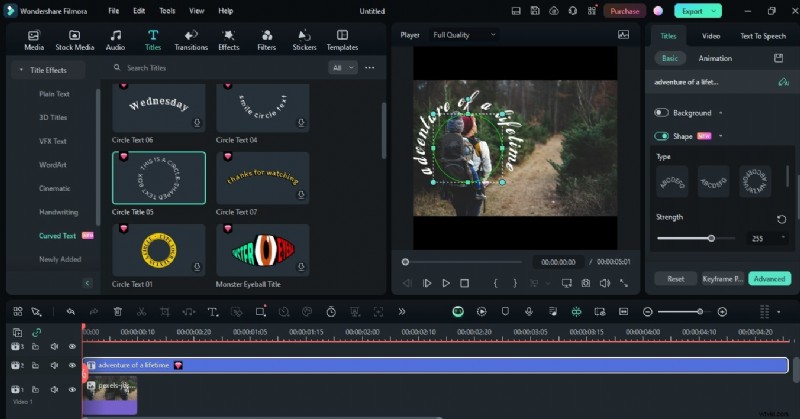Reset the Strength value with the circular arrow
Image resolution: width=800 pixels, height=419 pixels.
(781, 219)
